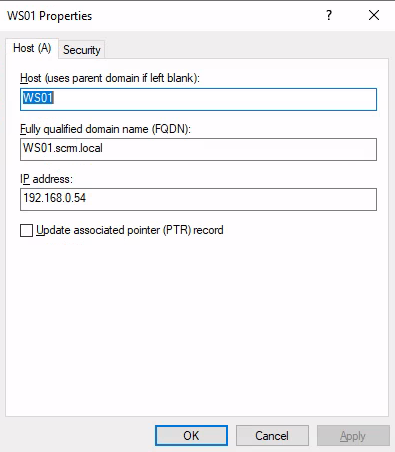Click the PTR record checkbox label text
This screenshot has height=452, width=395.
click(x=130, y=230)
